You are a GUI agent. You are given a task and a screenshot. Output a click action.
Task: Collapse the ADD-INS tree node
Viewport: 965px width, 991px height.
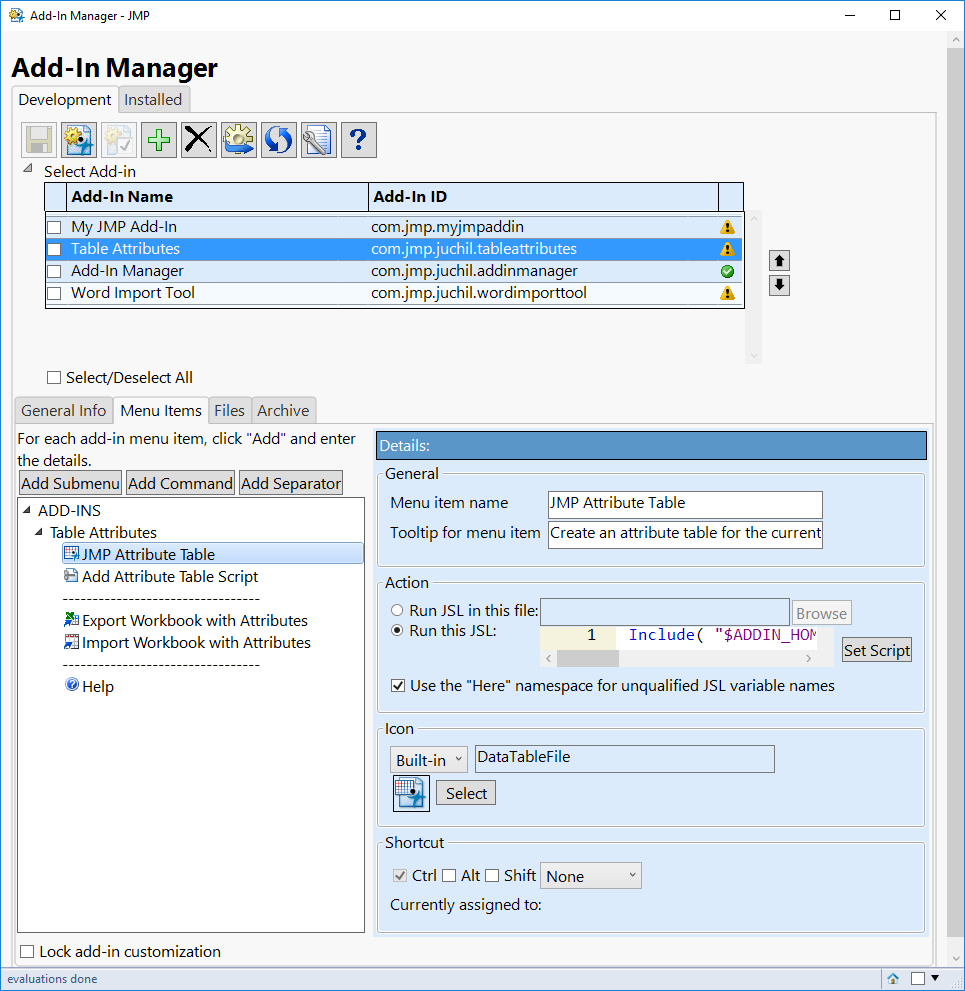(x=27, y=509)
